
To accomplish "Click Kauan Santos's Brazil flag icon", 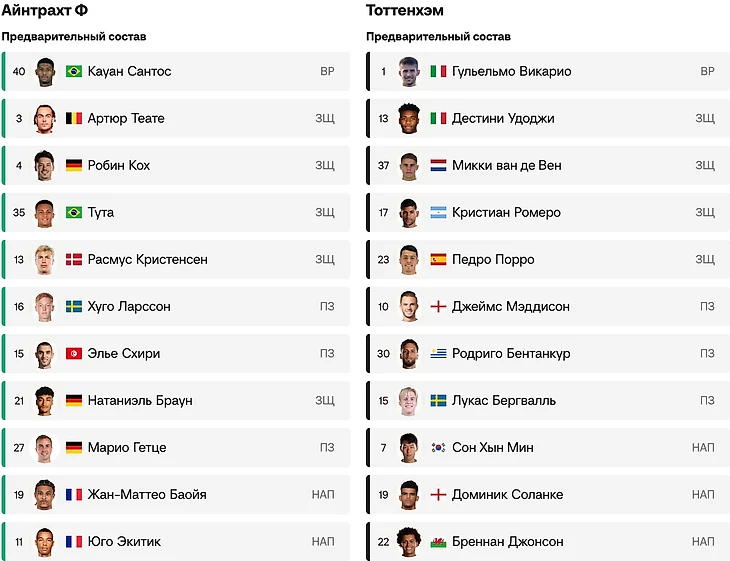I will (x=74, y=72).
